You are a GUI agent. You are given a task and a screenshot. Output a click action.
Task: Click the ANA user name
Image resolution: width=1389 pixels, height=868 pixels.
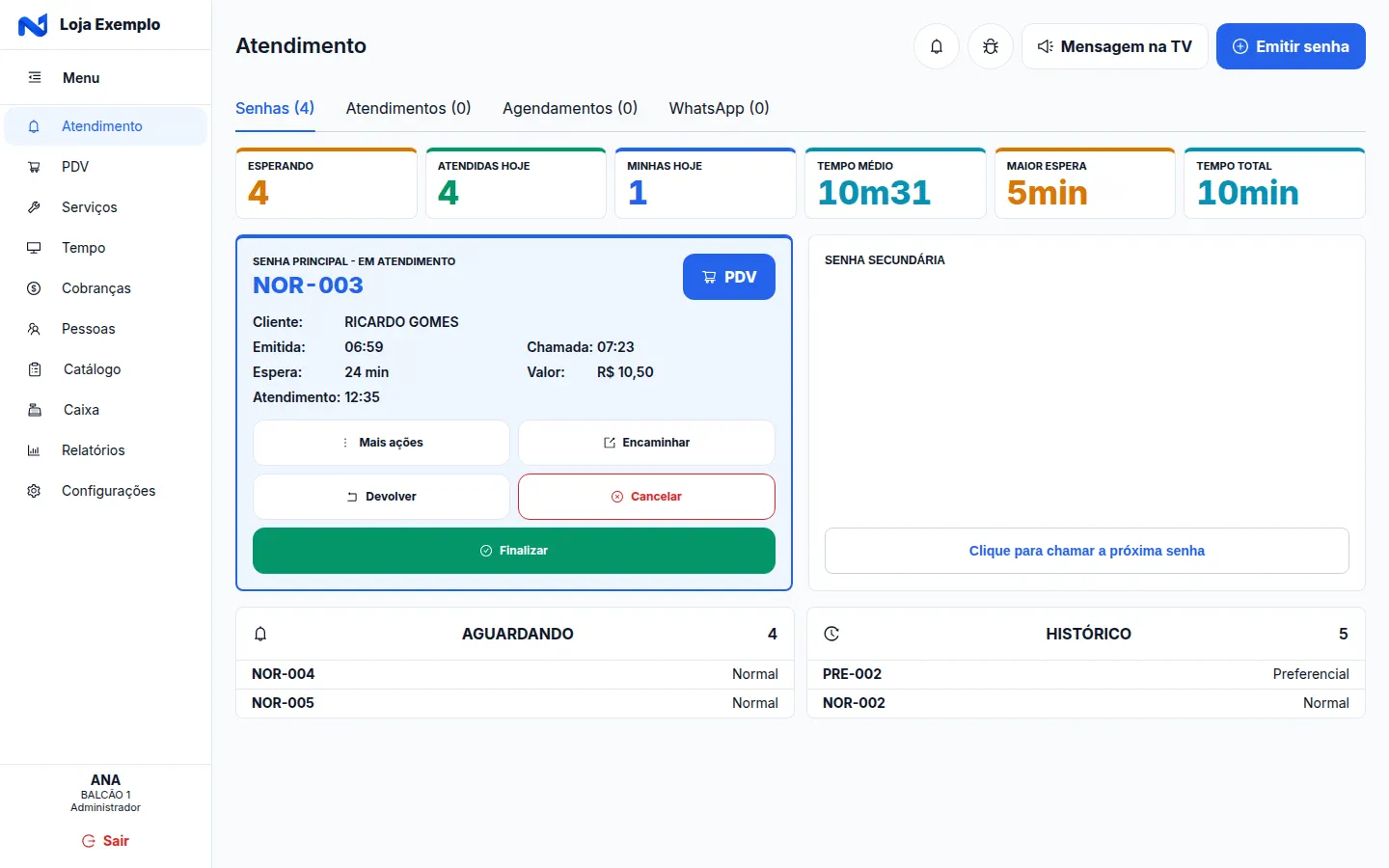click(x=105, y=780)
